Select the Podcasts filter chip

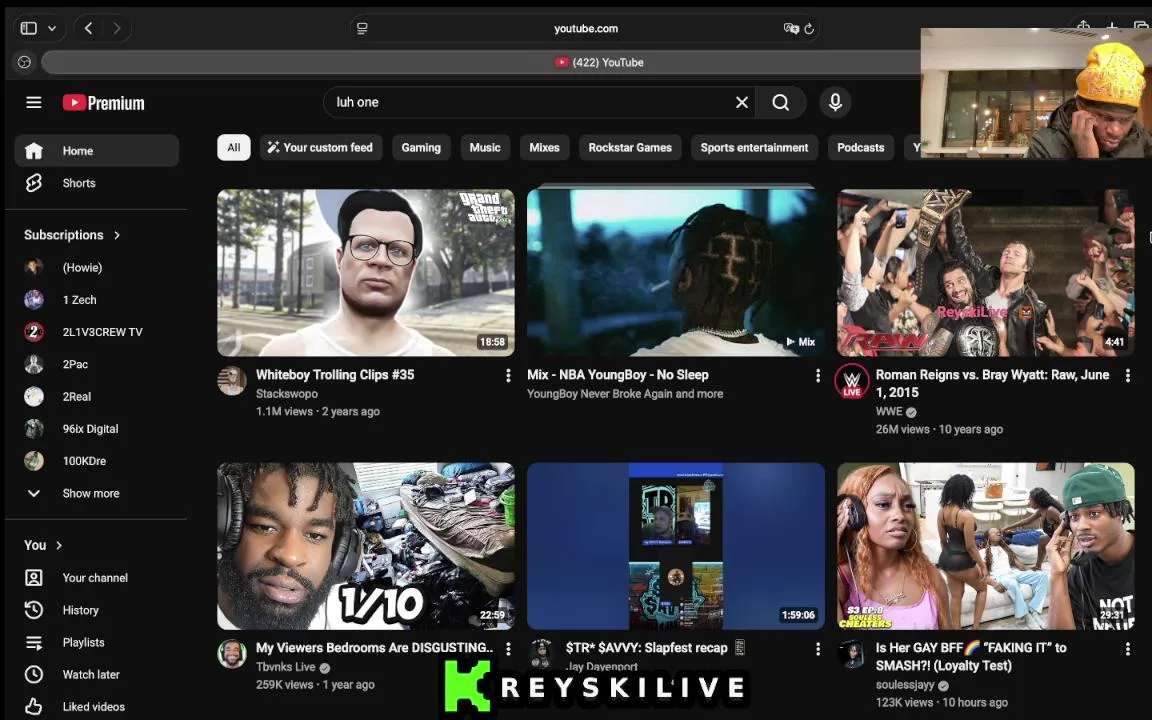tap(860, 148)
